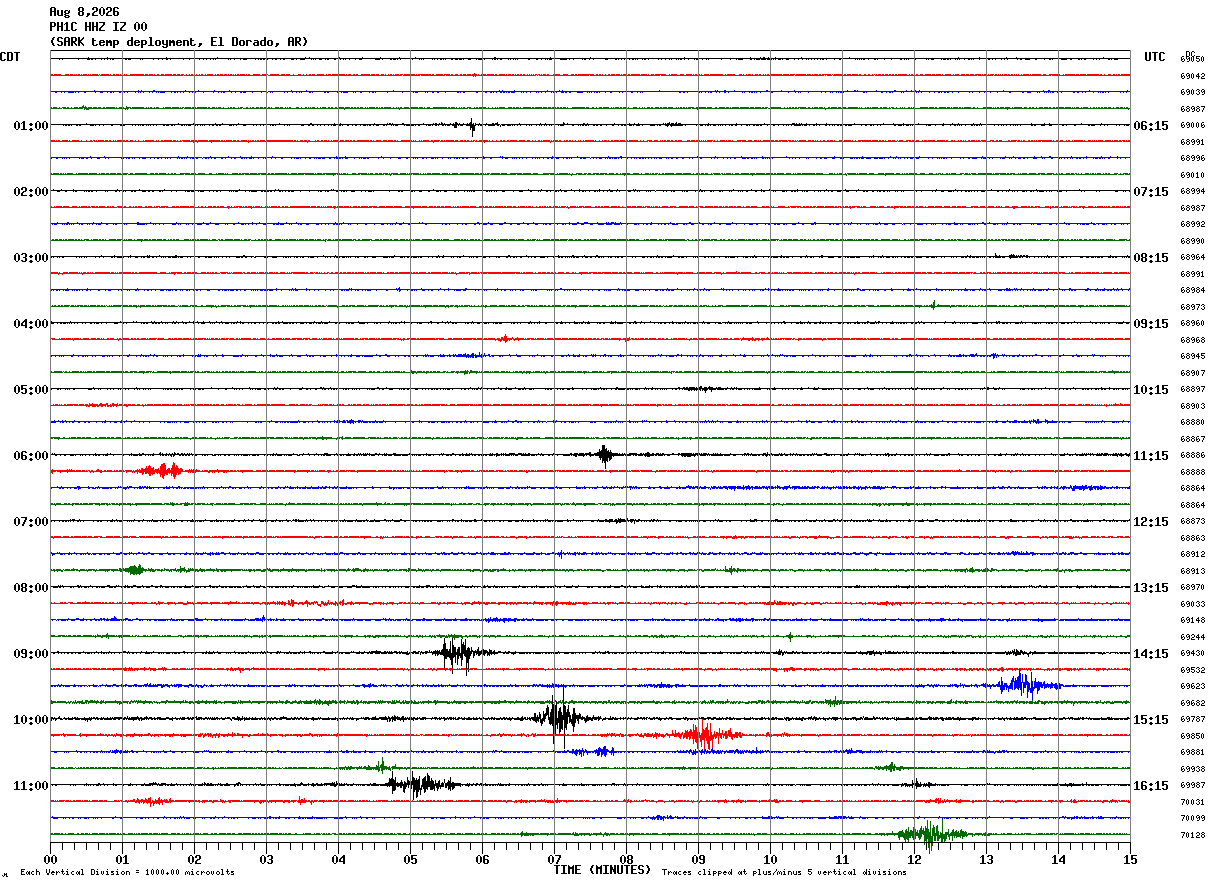This screenshot has width=1210, height=886.
Task: Select the small black spike on the 01:00 trace
Action: 470,126
